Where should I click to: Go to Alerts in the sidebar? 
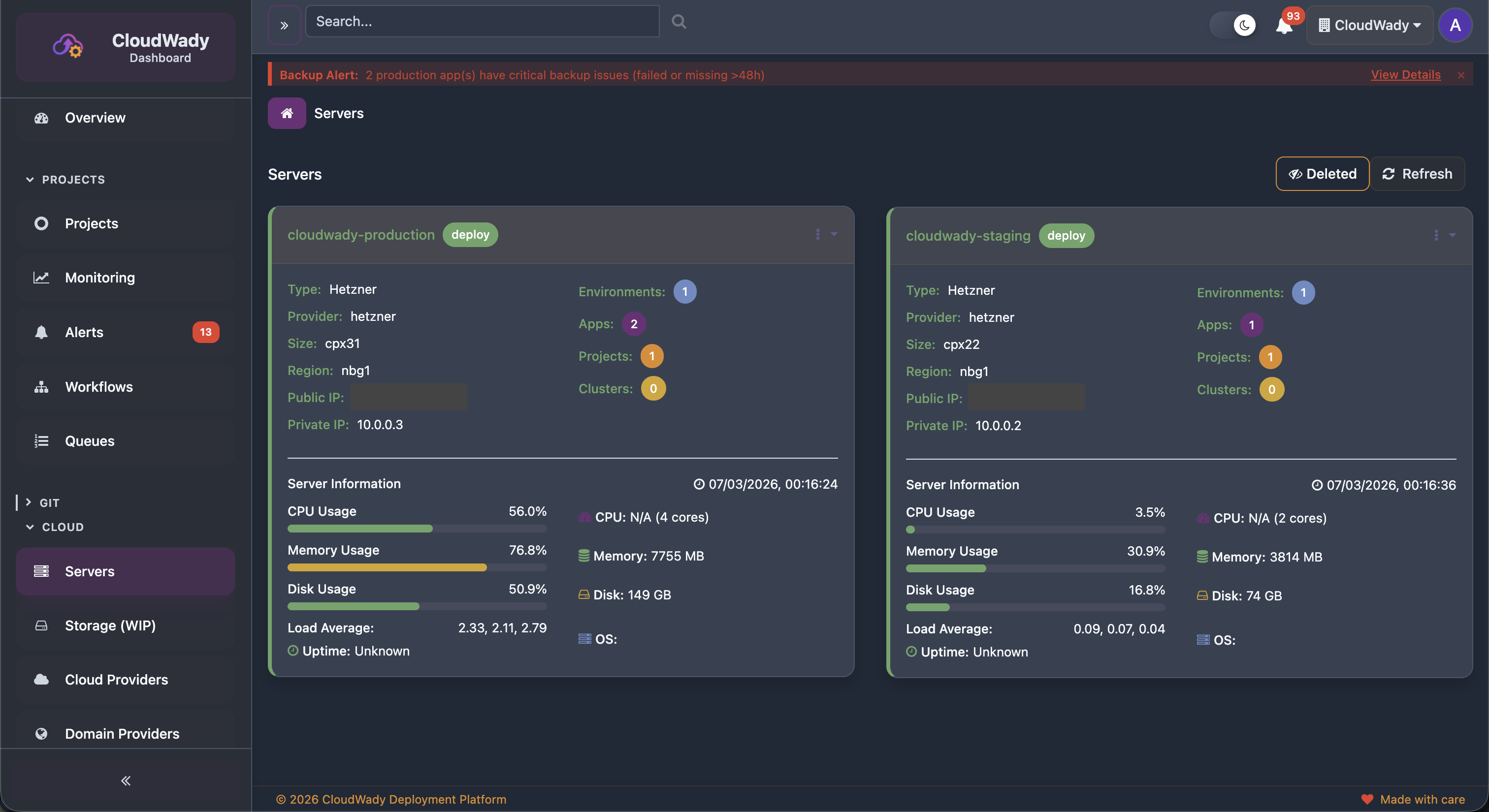point(84,332)
